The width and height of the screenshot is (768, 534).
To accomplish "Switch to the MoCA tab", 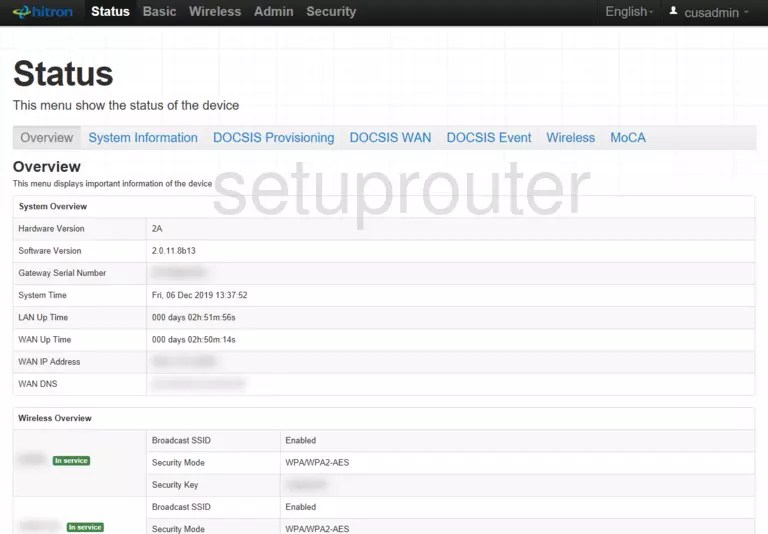I will 628,138.
